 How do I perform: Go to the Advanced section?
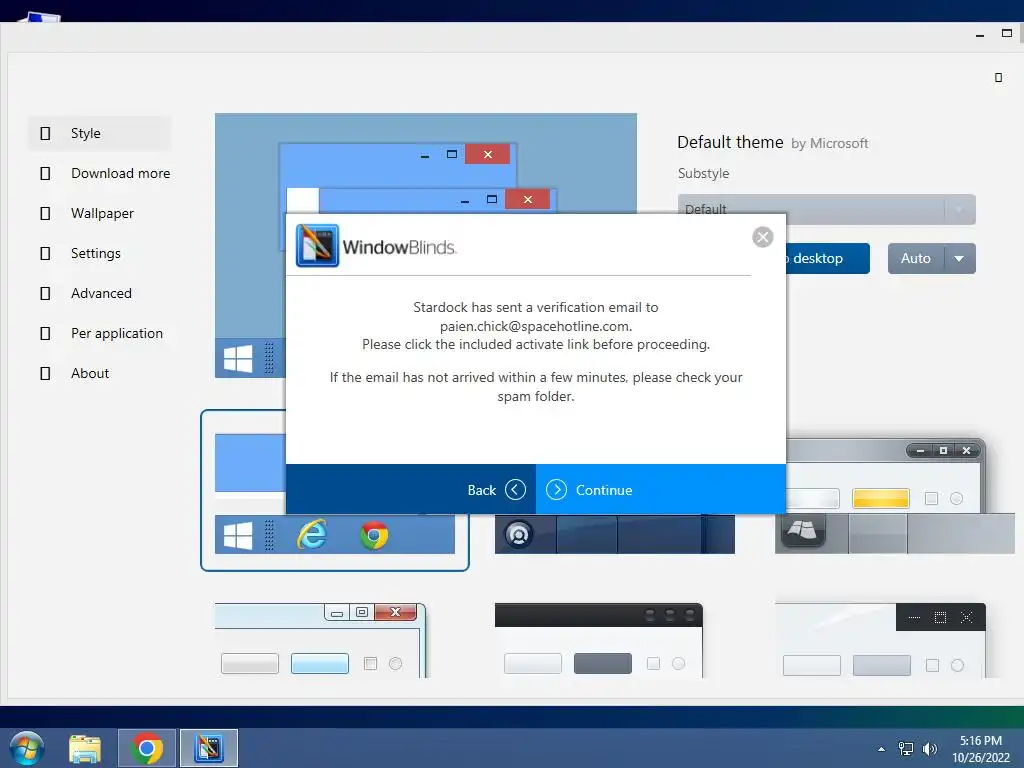click(x=99, y=293)
